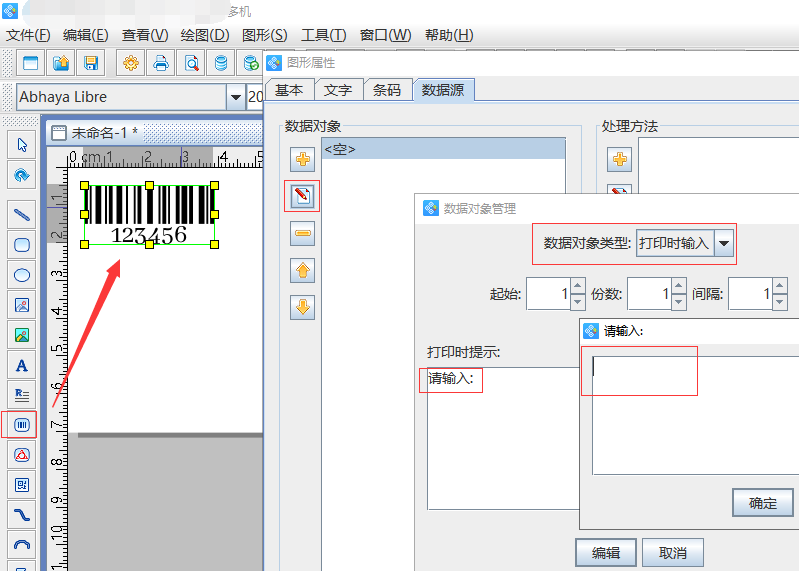Image resolution: width=799 pixels, height=571 pixels.
Task: Open the 图形(S) menu
Action: pyautogui.click(x=264, y=35)
